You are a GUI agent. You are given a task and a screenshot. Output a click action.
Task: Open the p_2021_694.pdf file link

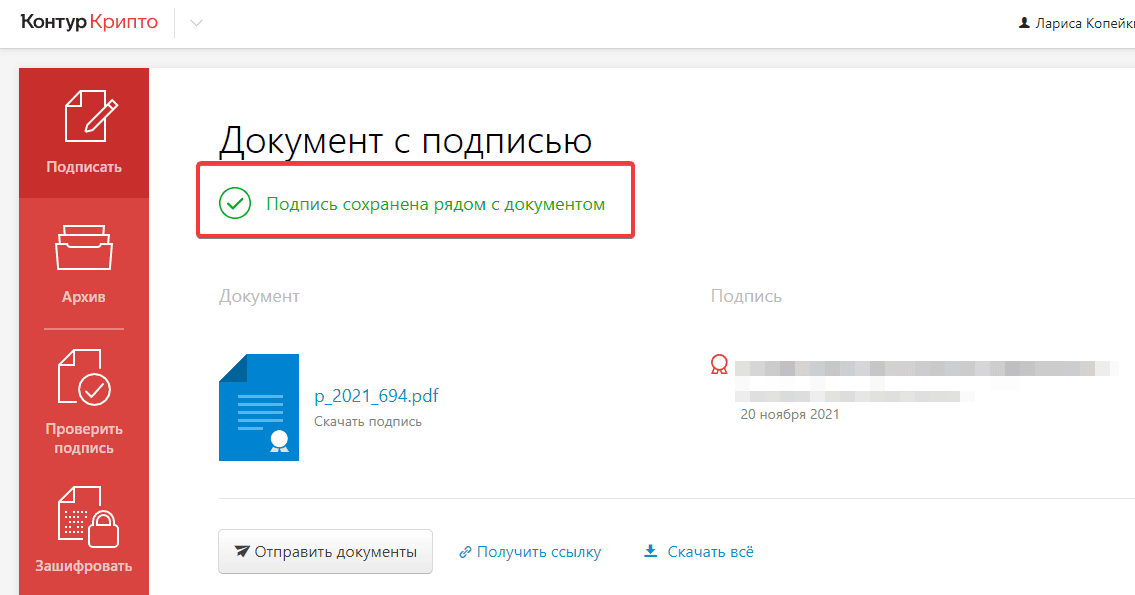click(x=376, y=396)
